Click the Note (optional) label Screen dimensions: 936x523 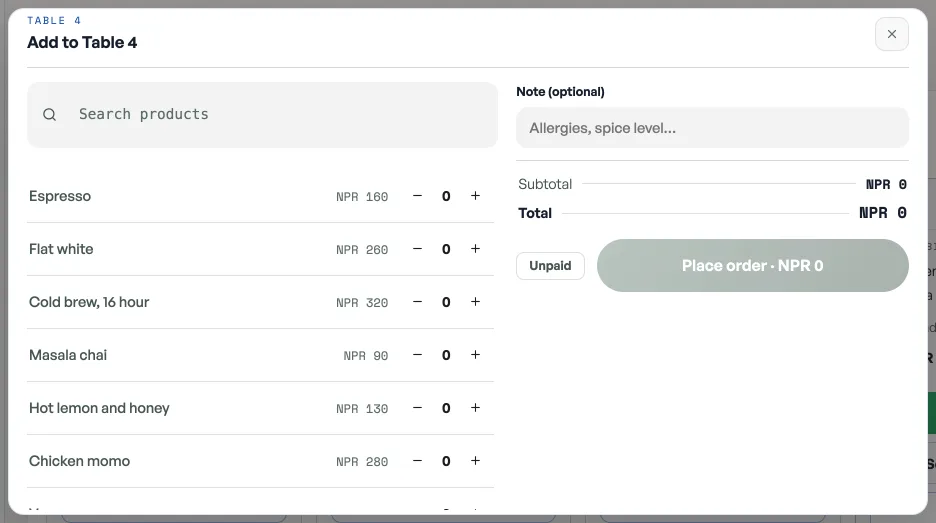tap(560, 91)
